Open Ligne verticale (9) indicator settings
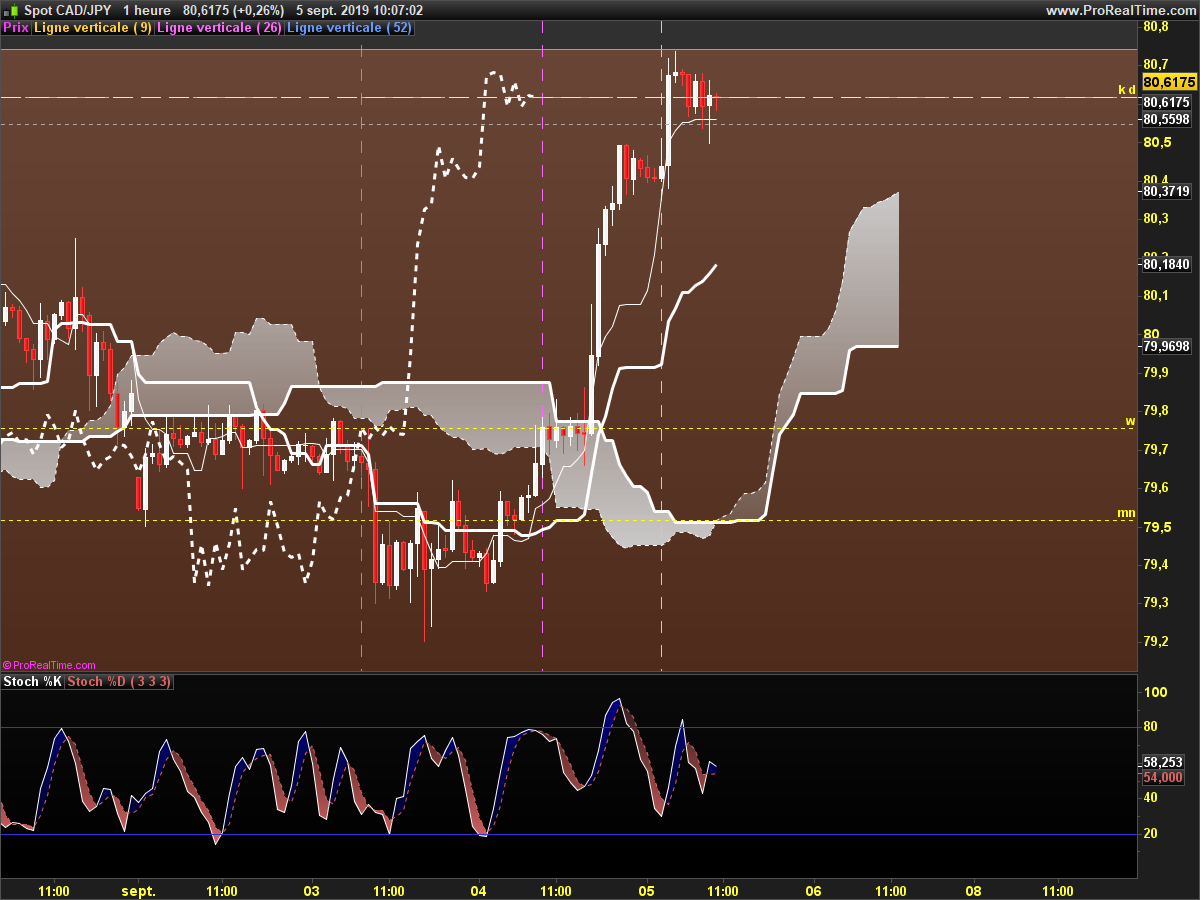This screenshot has width=1200, height=900. [x=93, y=28]
